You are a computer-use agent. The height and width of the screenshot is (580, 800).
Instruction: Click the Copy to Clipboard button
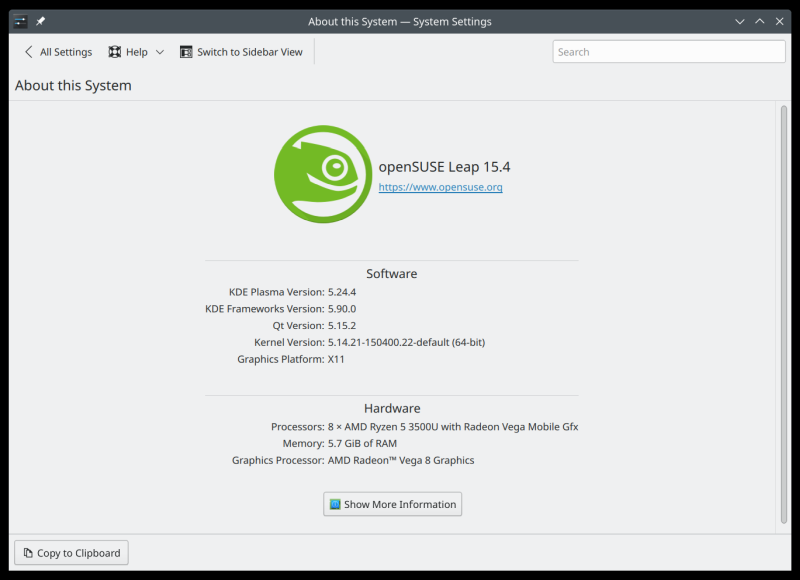70,552
